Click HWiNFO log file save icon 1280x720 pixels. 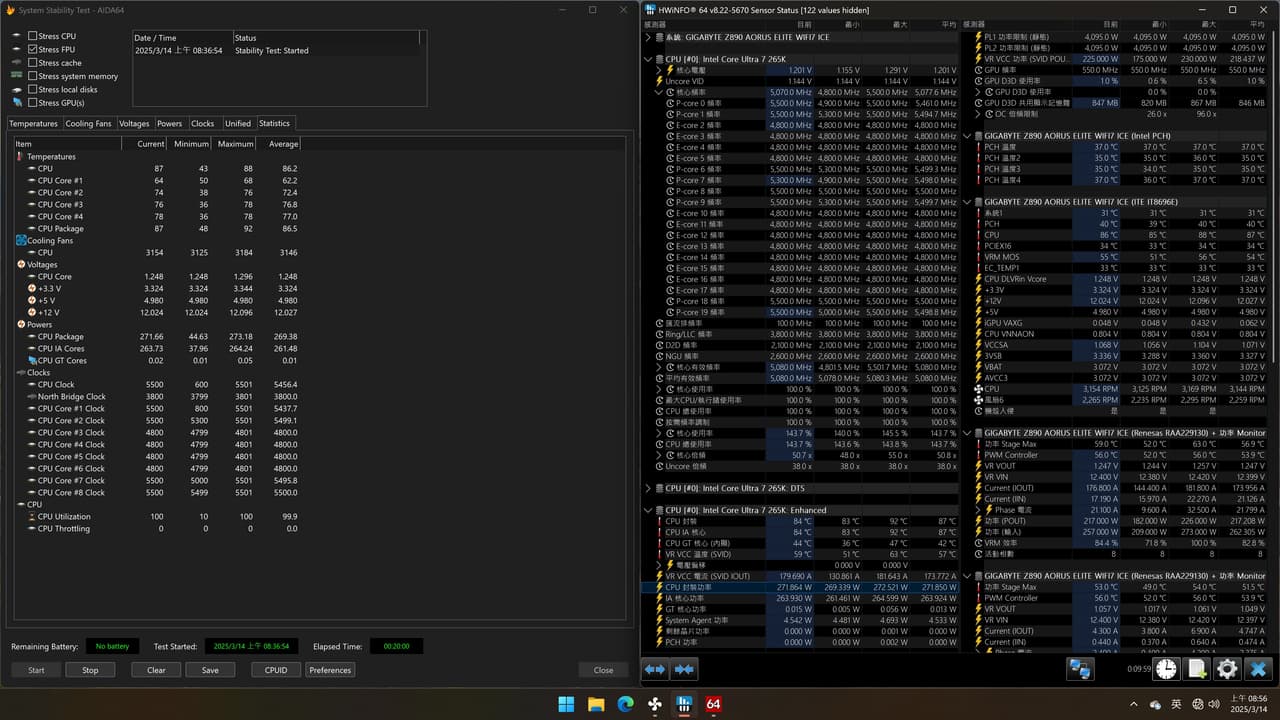[1197, 669]
